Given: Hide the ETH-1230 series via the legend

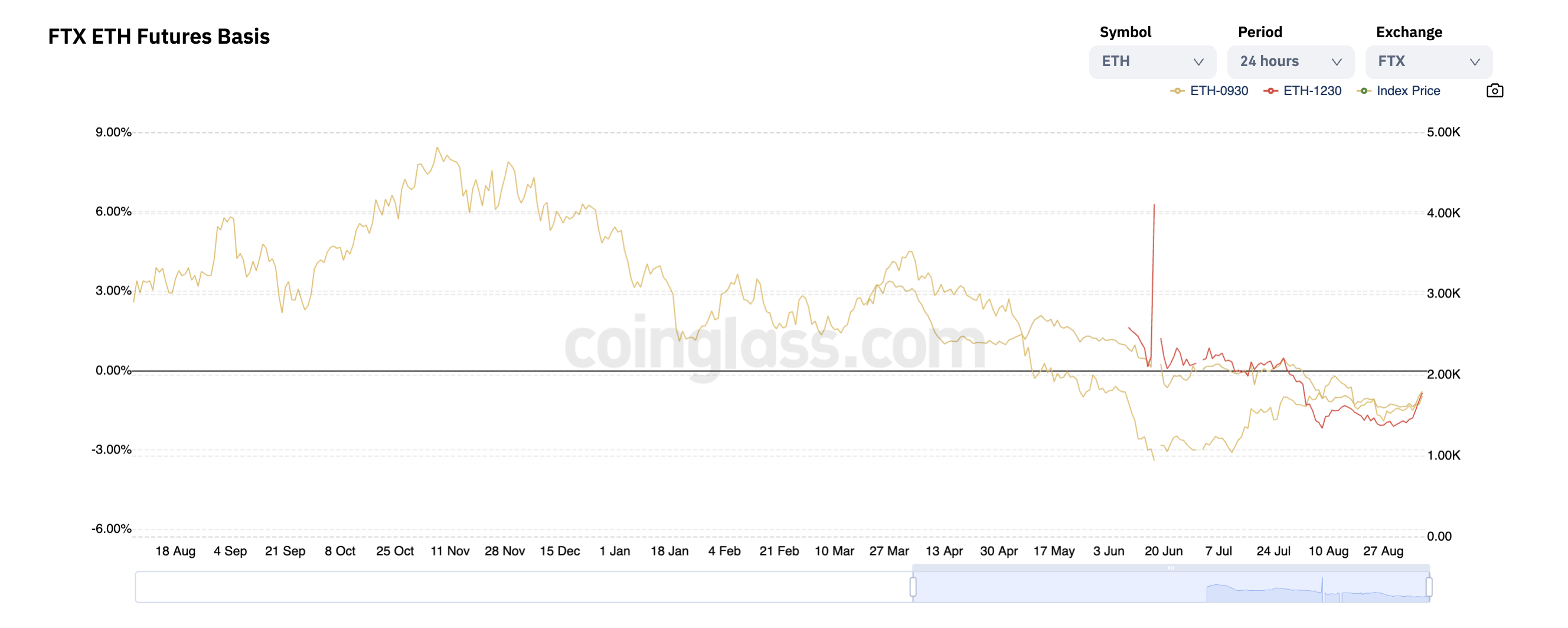Looking at the screenshot, I should (1302, 91).
